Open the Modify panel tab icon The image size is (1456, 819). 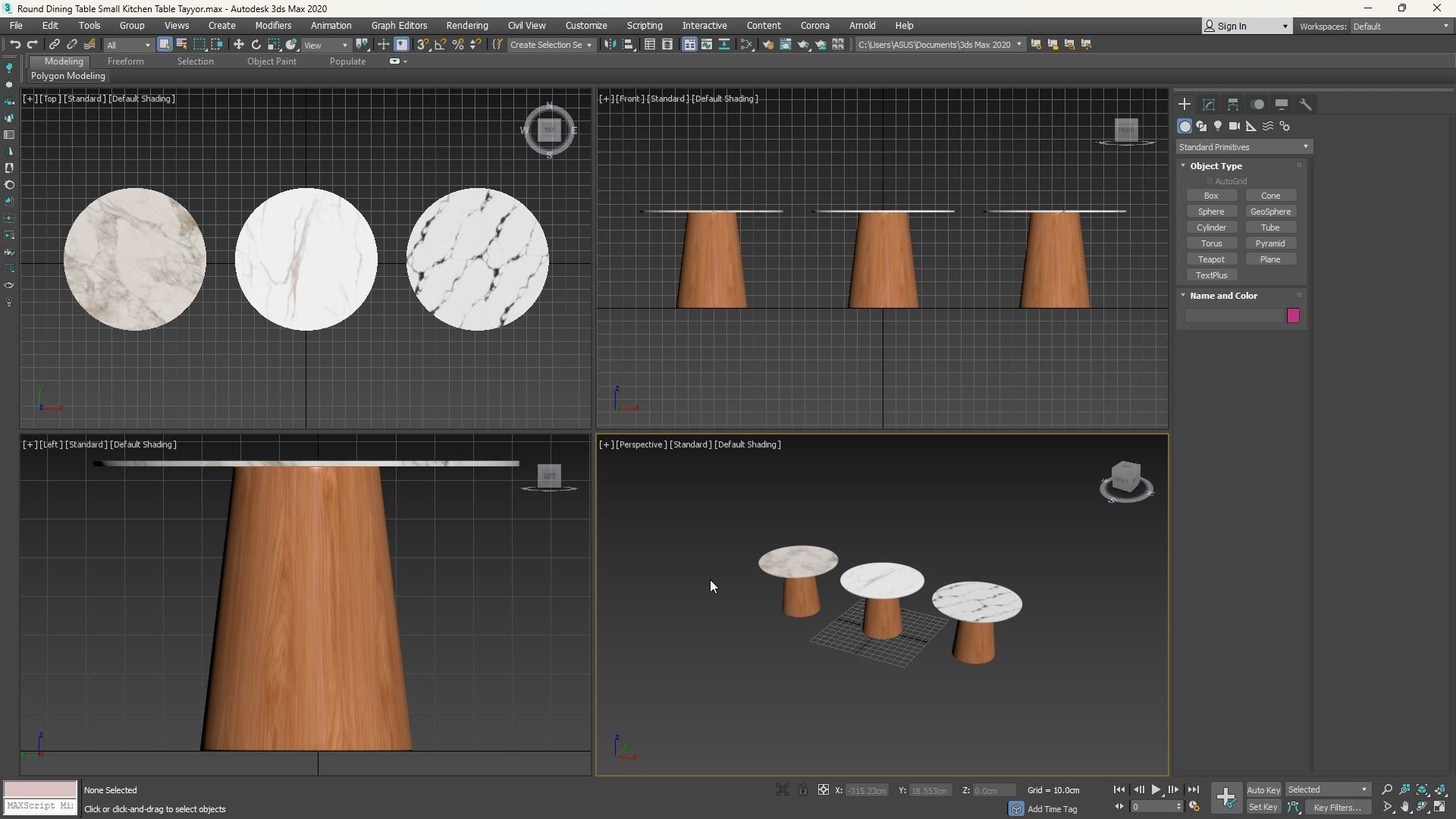pos(1209,105)
